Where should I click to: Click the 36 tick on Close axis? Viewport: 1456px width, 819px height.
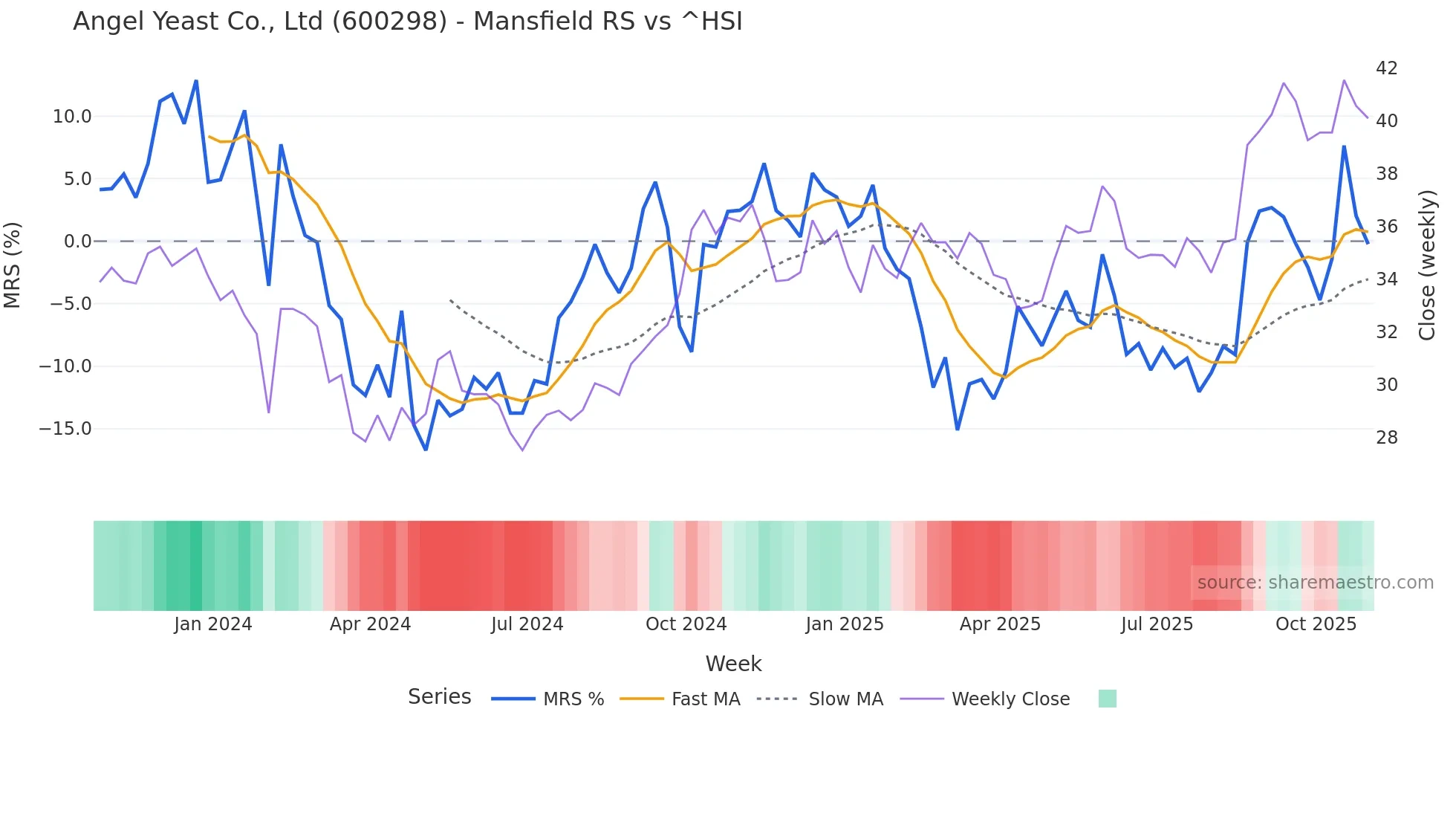(x=1387, y=227)
